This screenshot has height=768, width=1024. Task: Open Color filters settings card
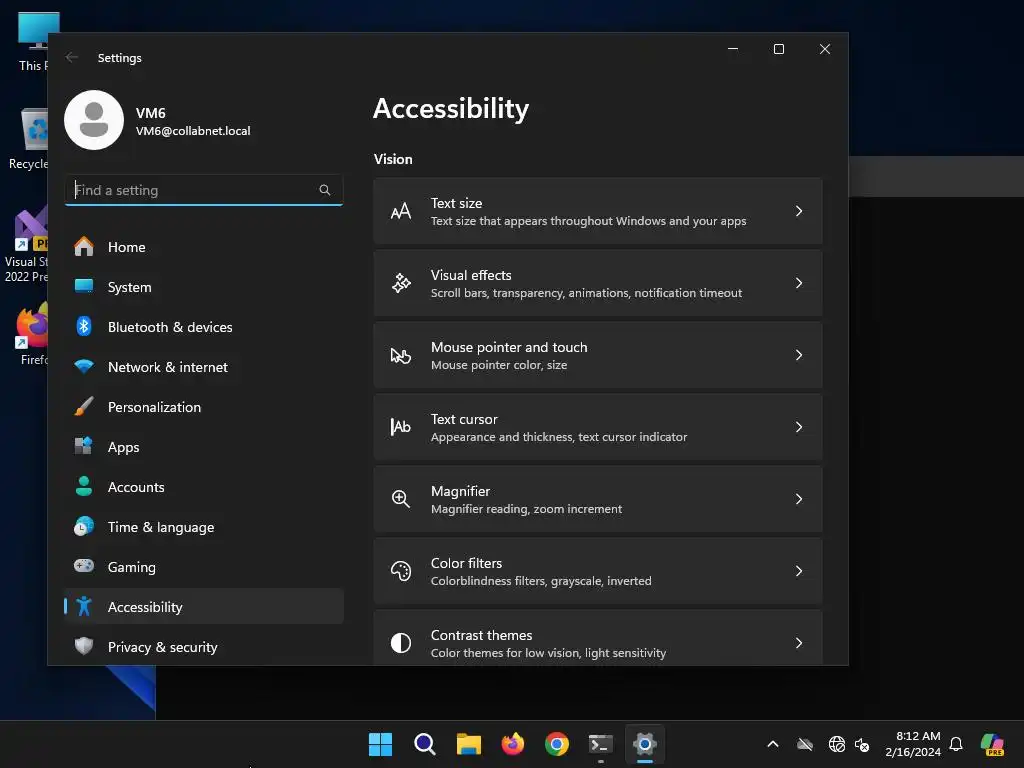[598, 571]
